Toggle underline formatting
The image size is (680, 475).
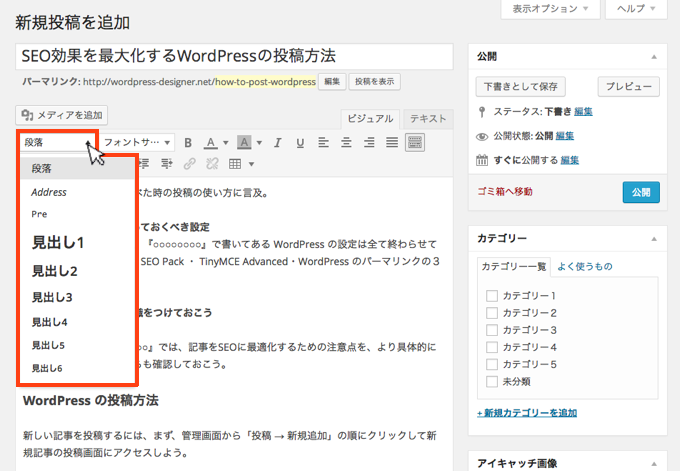coord(300,143)
